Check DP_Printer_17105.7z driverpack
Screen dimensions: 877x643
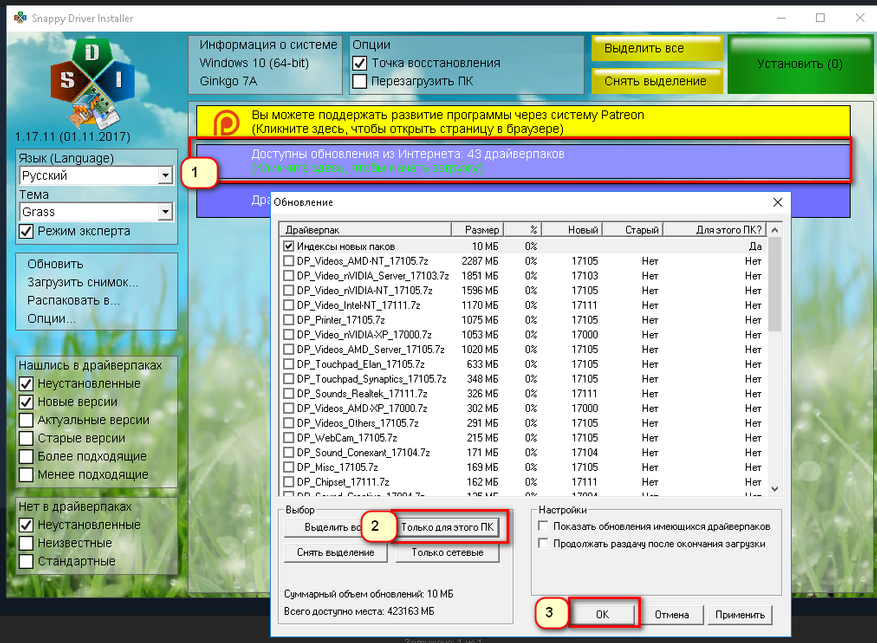point(289,320)
